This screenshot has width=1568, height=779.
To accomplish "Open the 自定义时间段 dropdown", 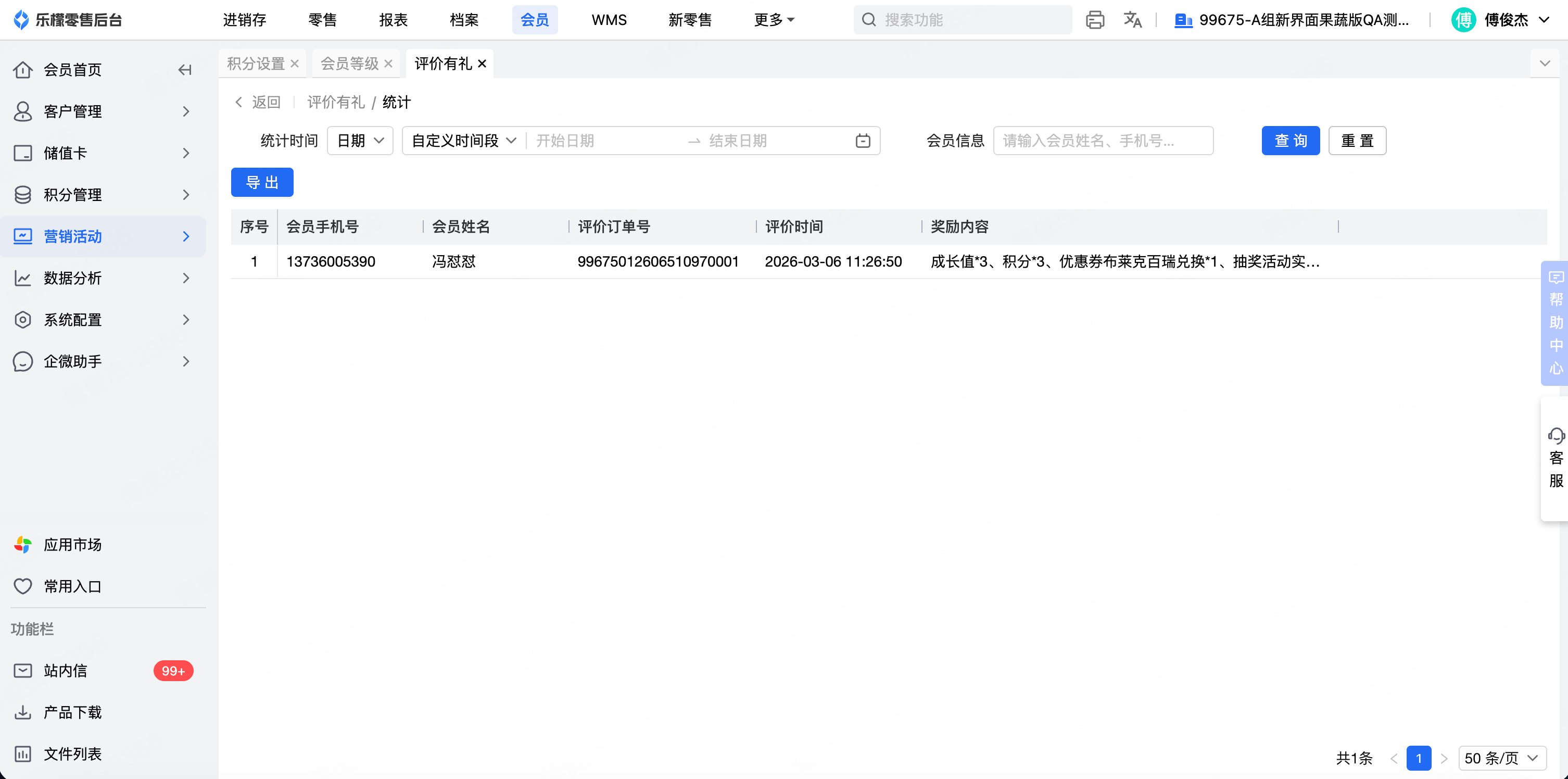I will click(x=464, y=141).
